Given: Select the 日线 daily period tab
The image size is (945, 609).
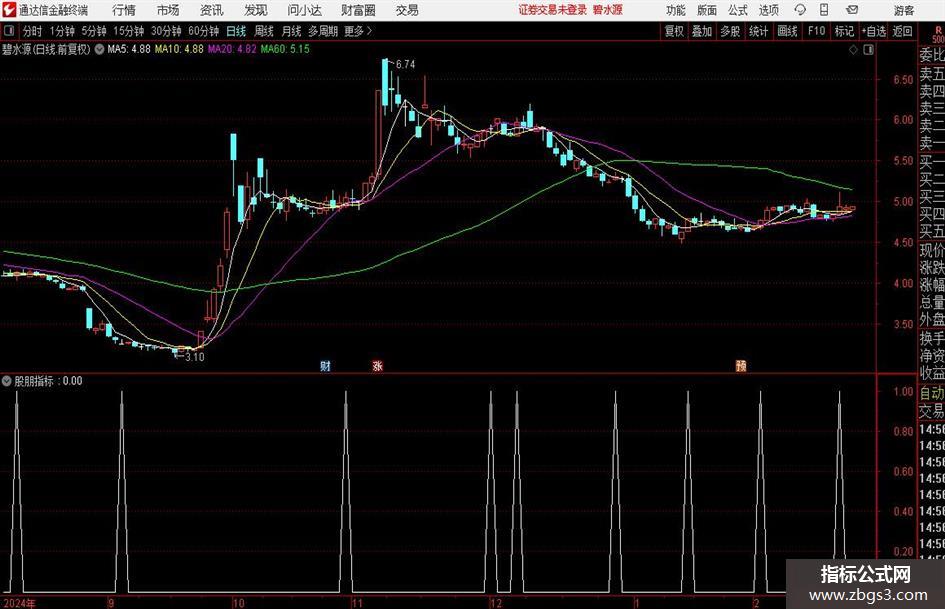Looking at the screenshot, I should (x=236, y=31).
